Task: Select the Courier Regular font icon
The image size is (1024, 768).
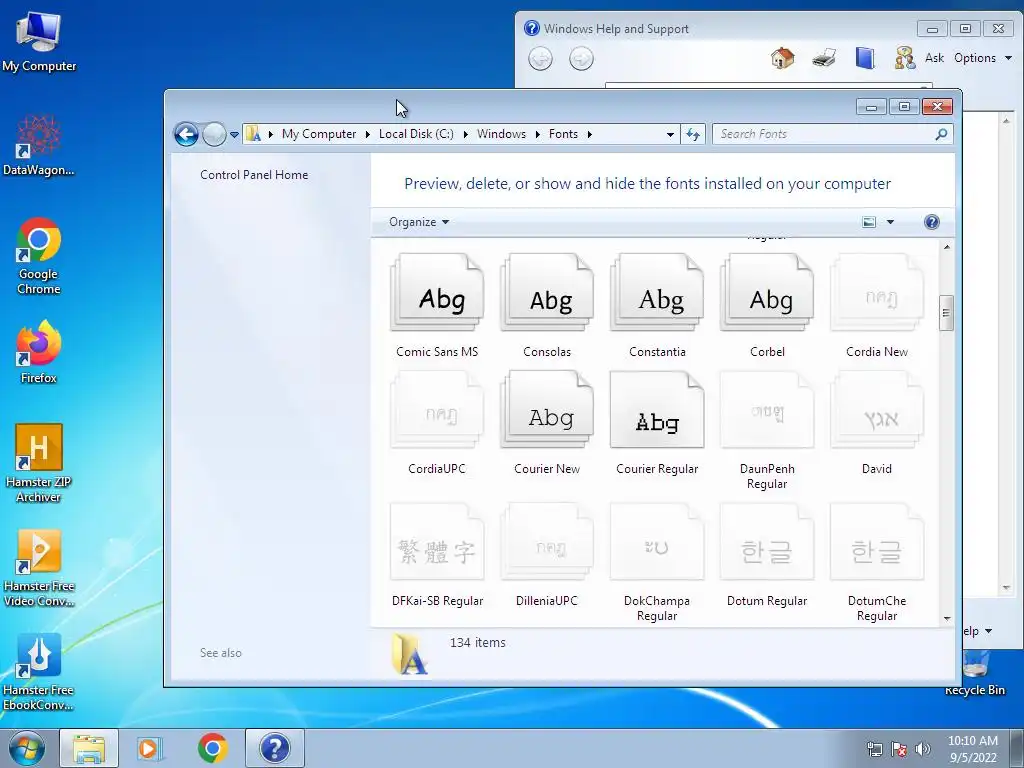Action: (x=657, y=409)
